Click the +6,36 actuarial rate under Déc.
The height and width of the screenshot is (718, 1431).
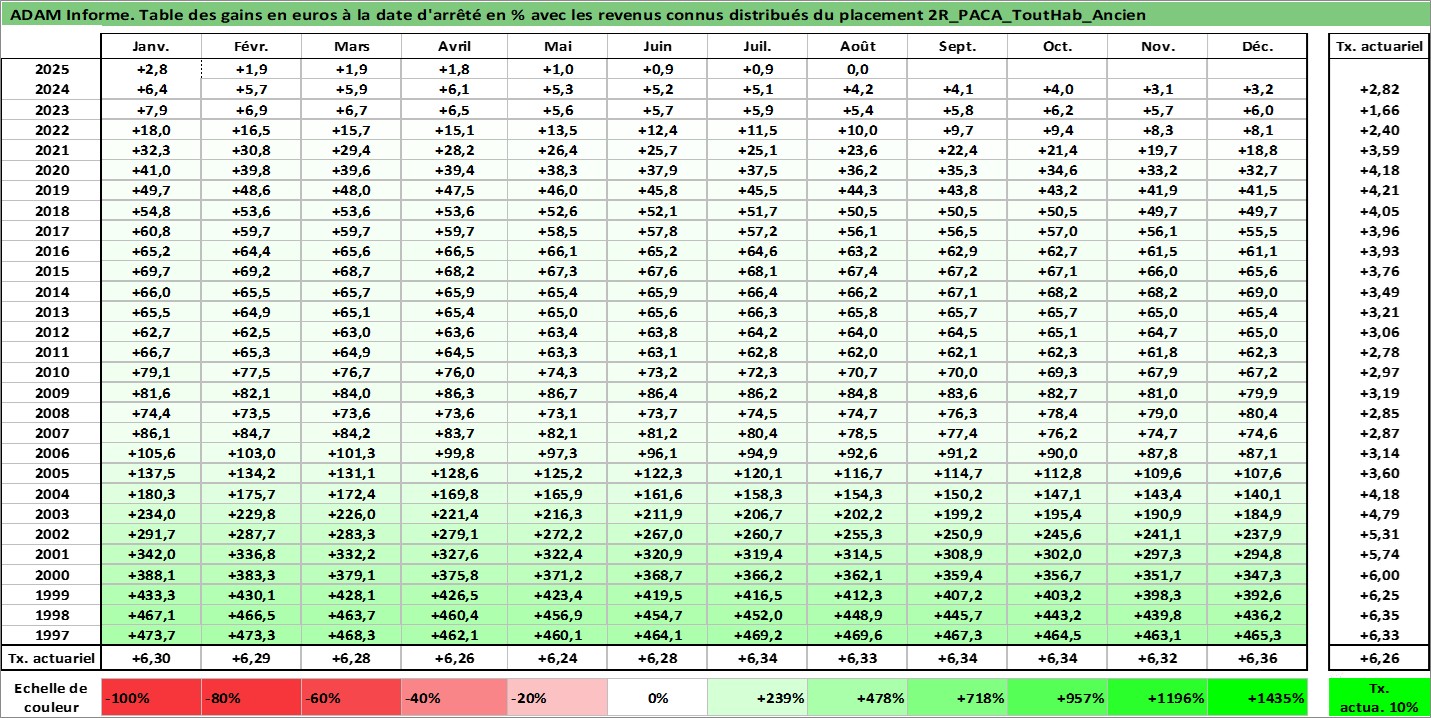(1257, 658)
